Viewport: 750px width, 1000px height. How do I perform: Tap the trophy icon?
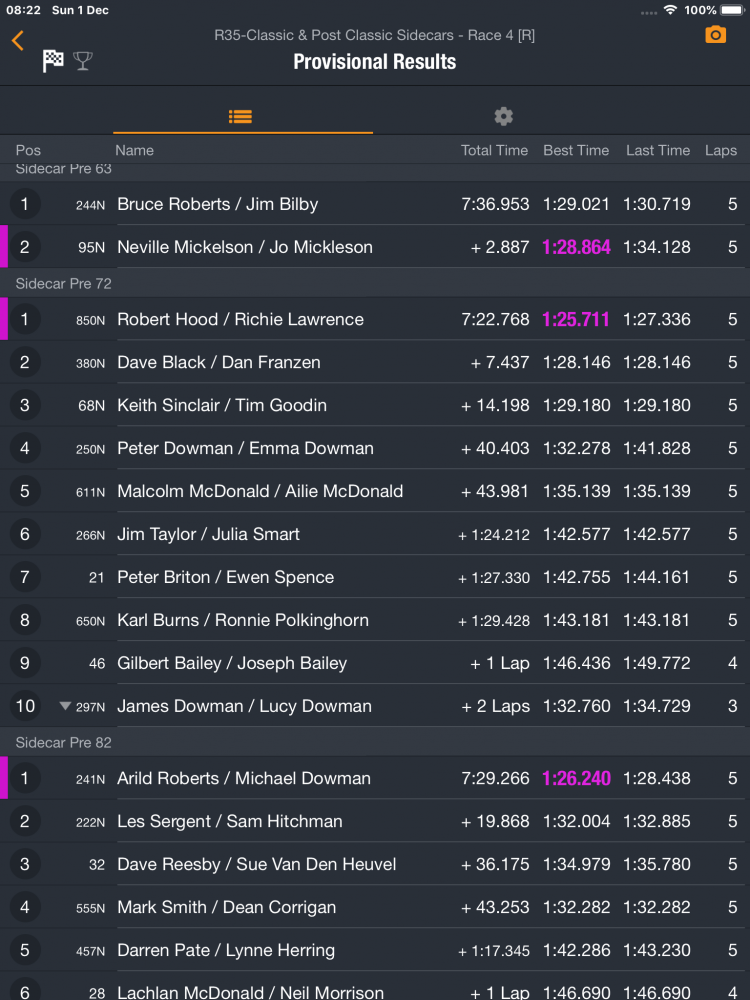83,61
